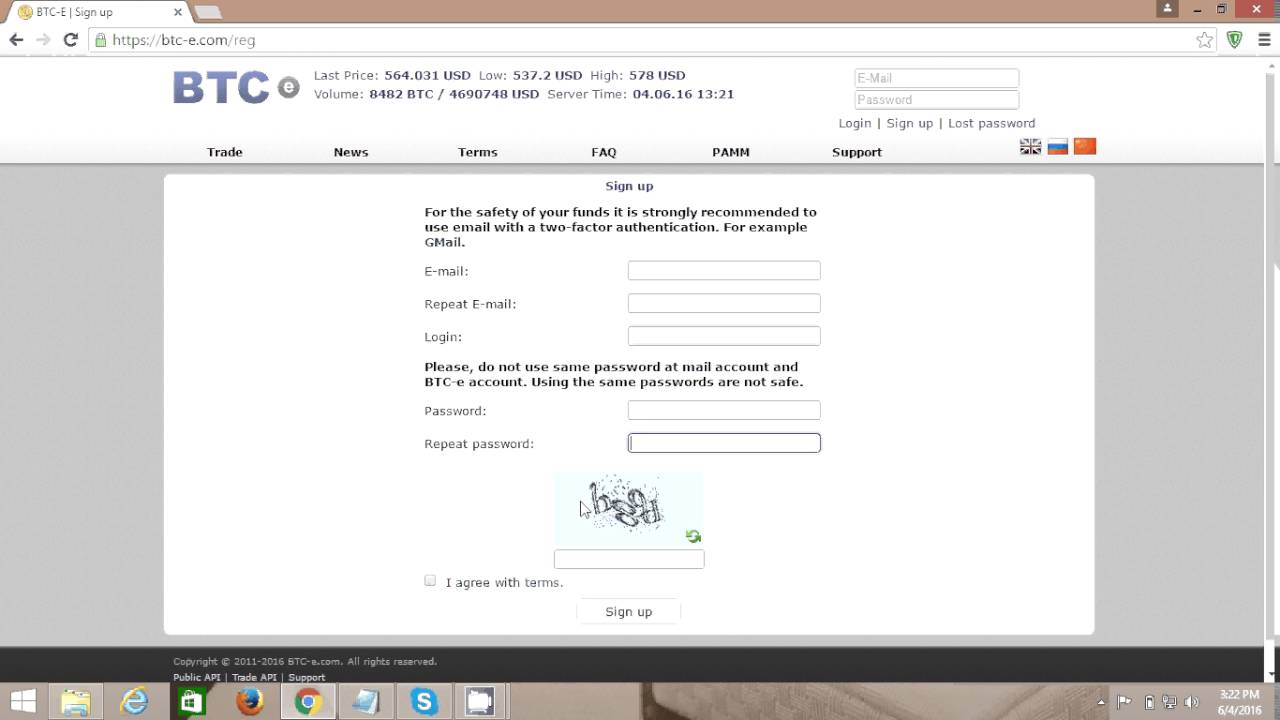The height and width of the screenshot is (720, 1280).
Task: Focus the header E-Mail login field
Action: [937, 78]
